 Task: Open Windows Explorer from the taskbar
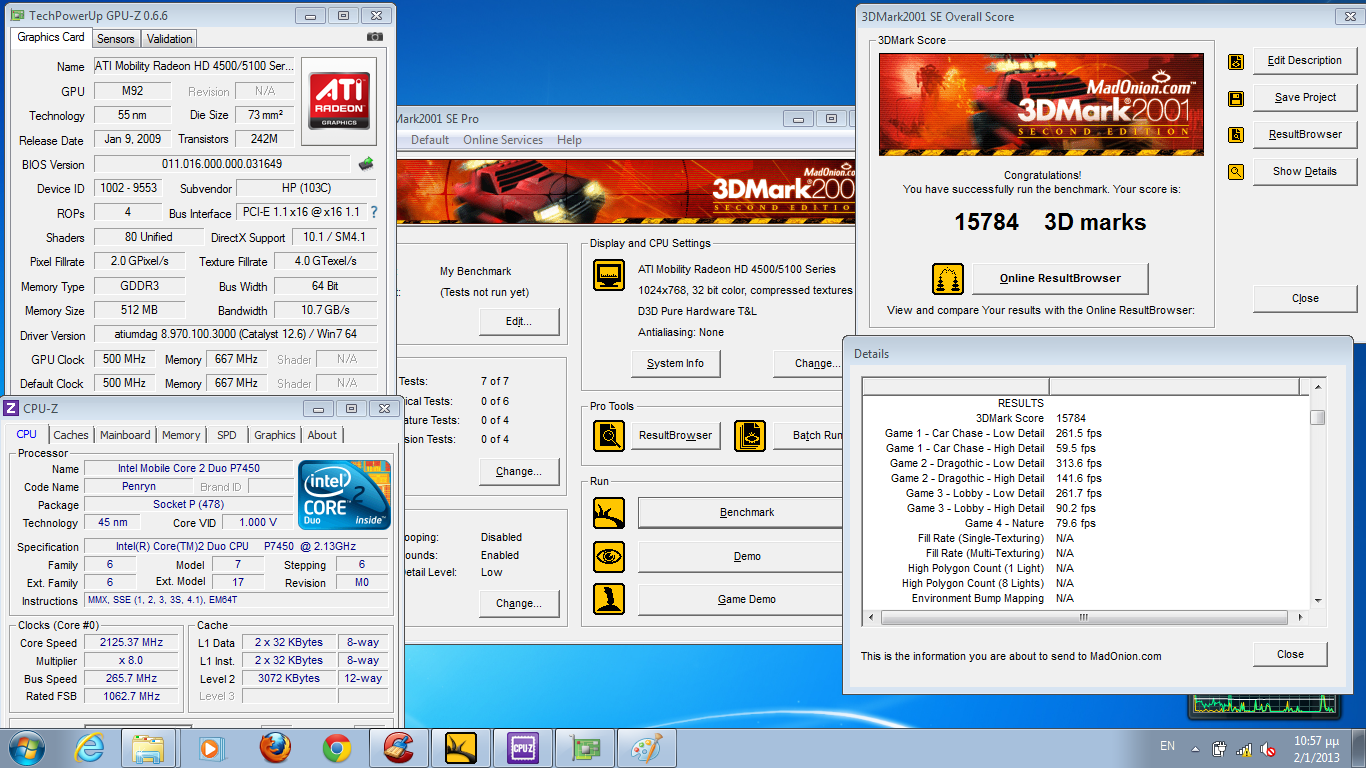(x=149, y=748)
